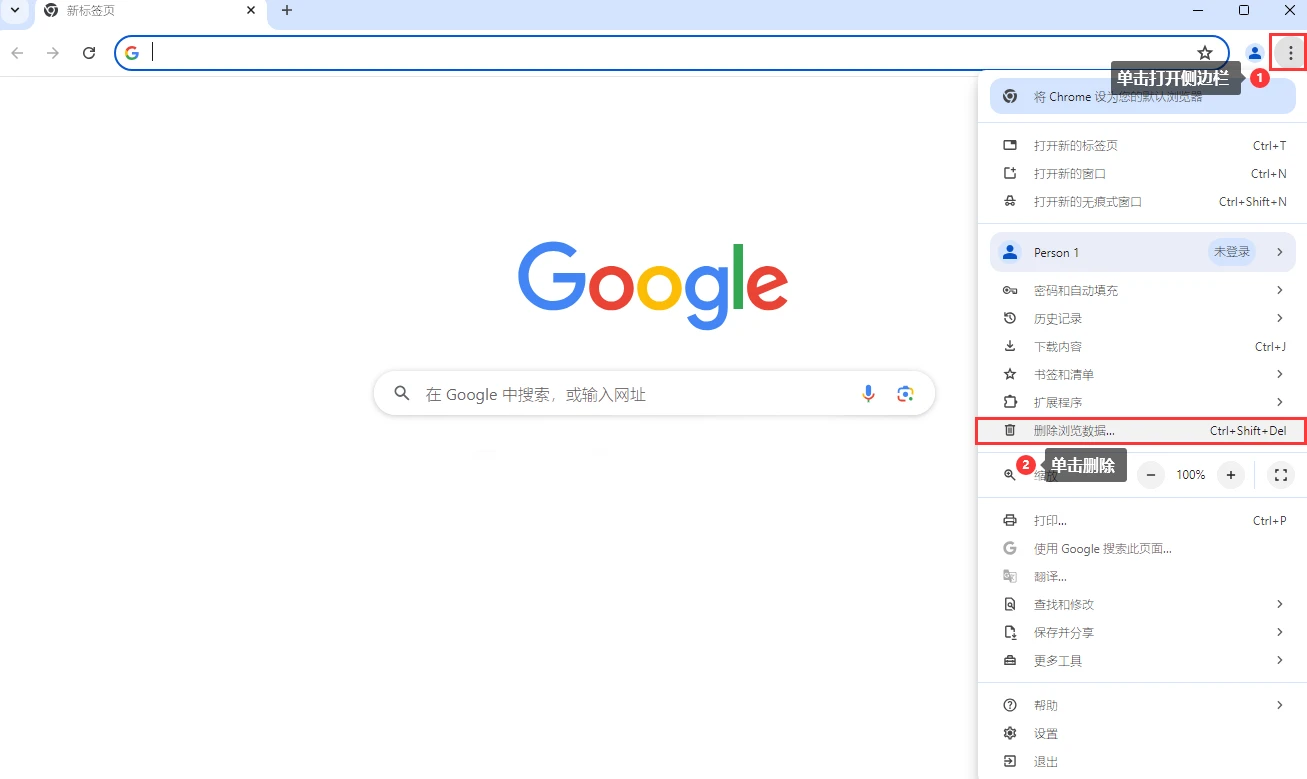Expand 密码和自动填充 submenu

1142,290
